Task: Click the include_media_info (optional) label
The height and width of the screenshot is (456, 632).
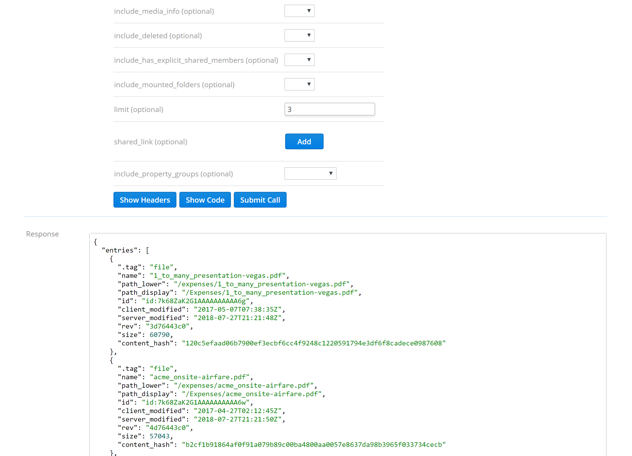Action: [x=164, y=12]
